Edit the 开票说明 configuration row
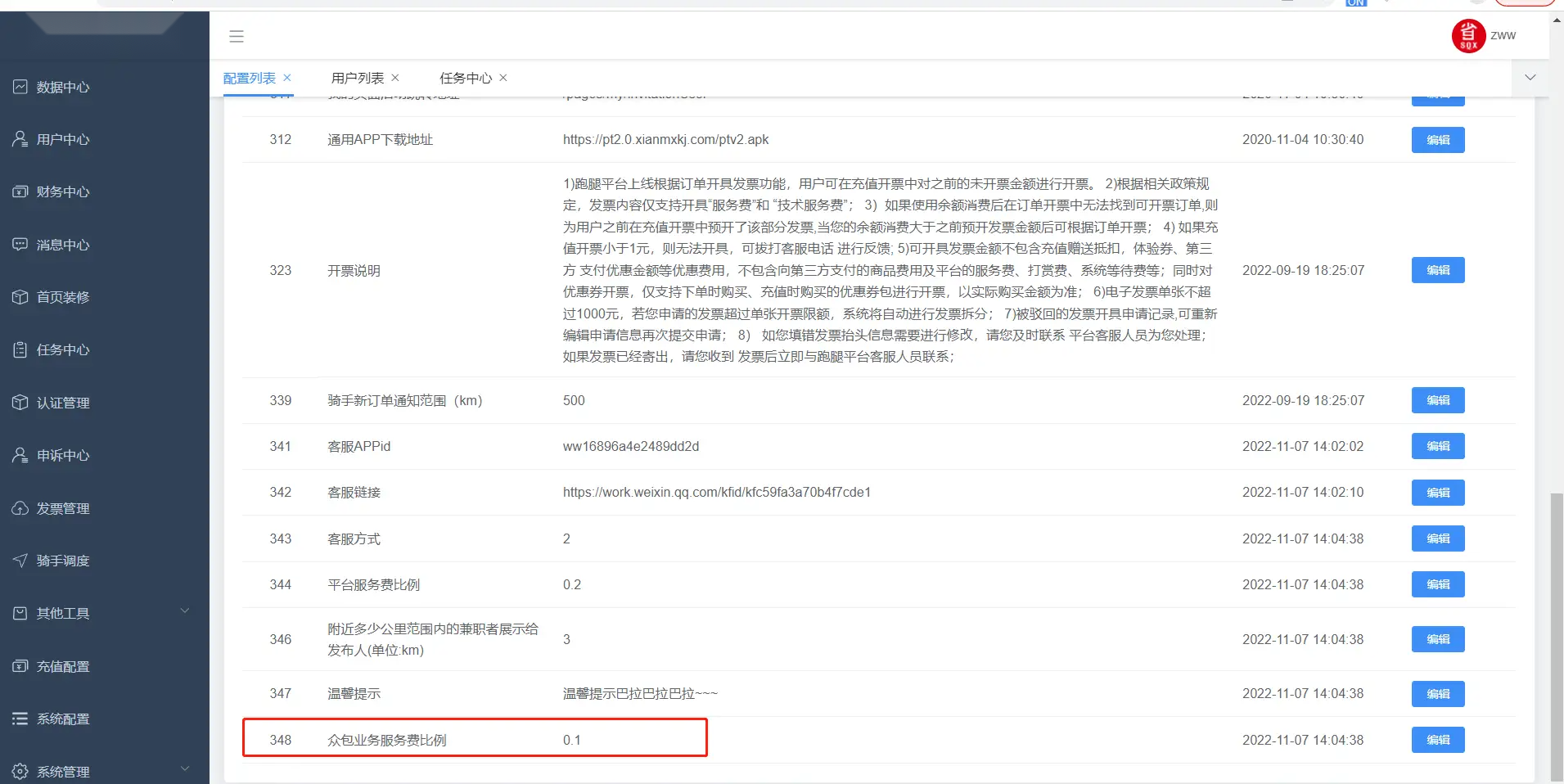Screen dimensions: 1564x784 [1437, 270]
